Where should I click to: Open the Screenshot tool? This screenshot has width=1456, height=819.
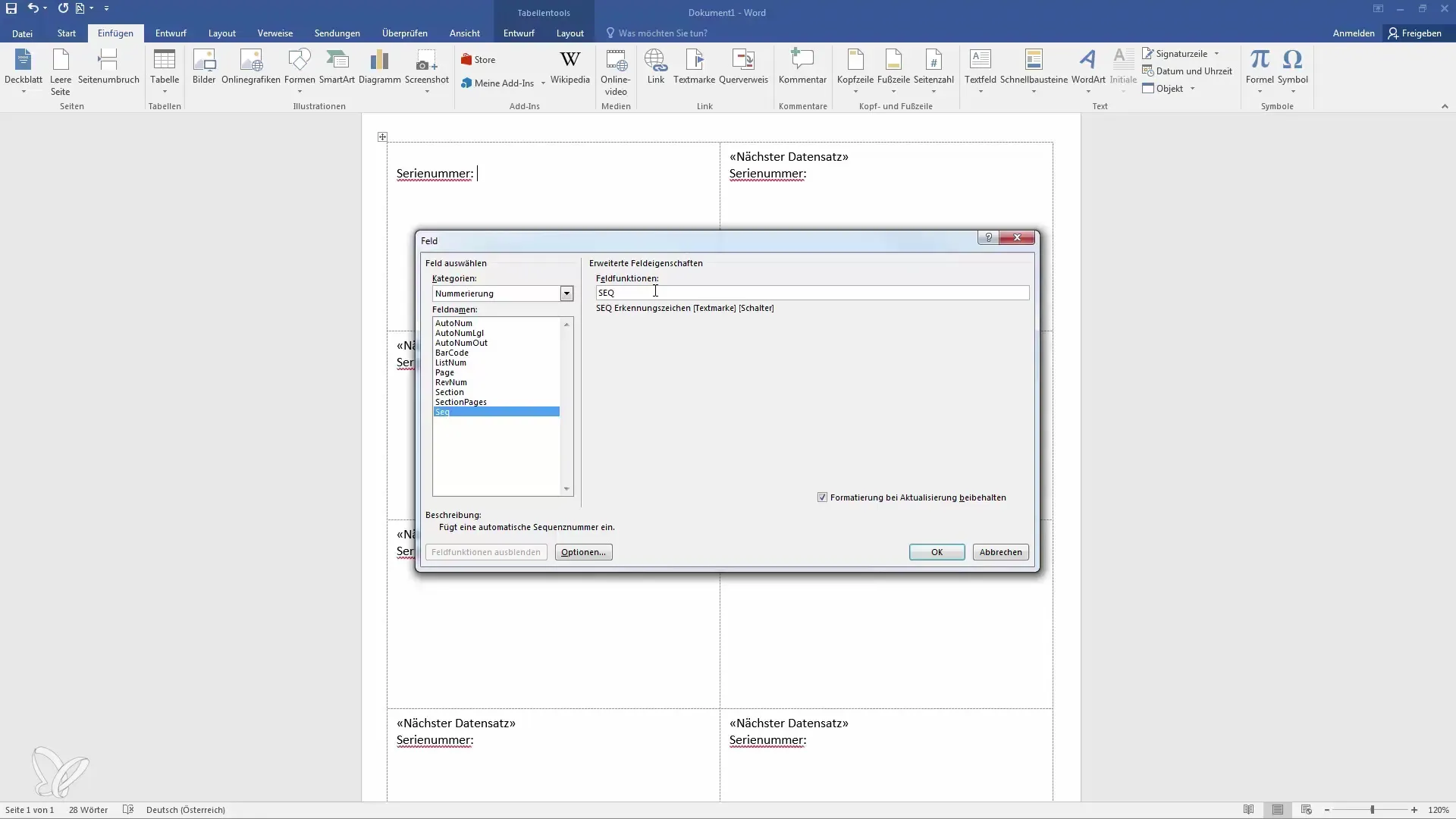(x=427, y=71)
